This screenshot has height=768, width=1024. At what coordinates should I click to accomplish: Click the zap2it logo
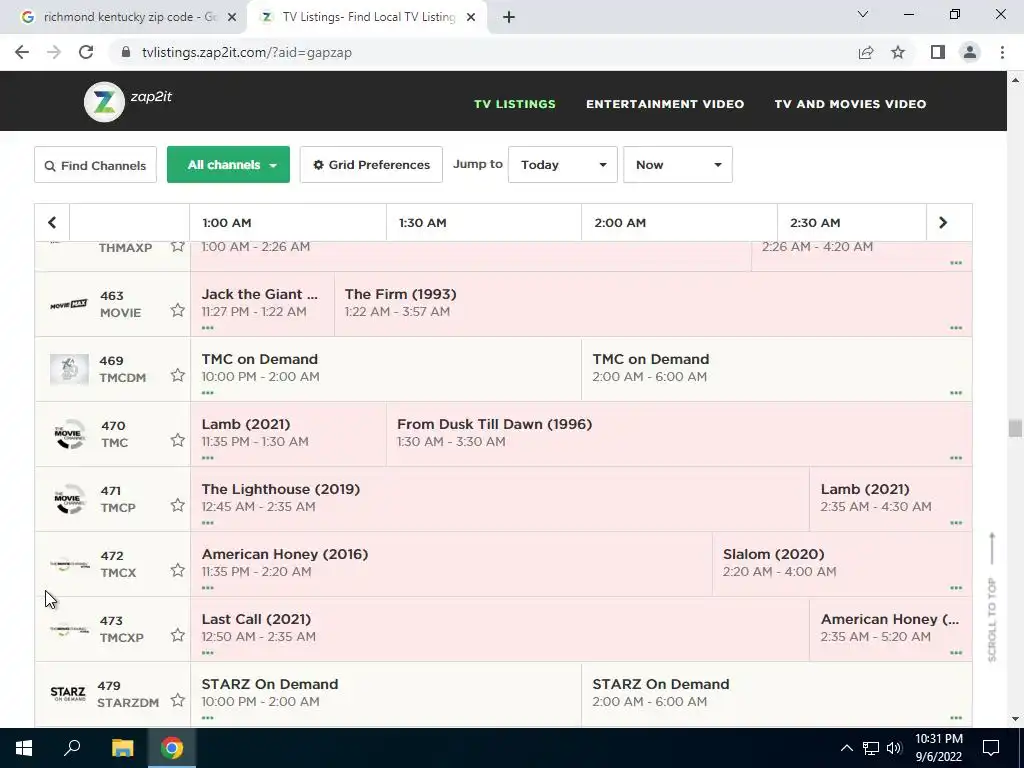128,102
